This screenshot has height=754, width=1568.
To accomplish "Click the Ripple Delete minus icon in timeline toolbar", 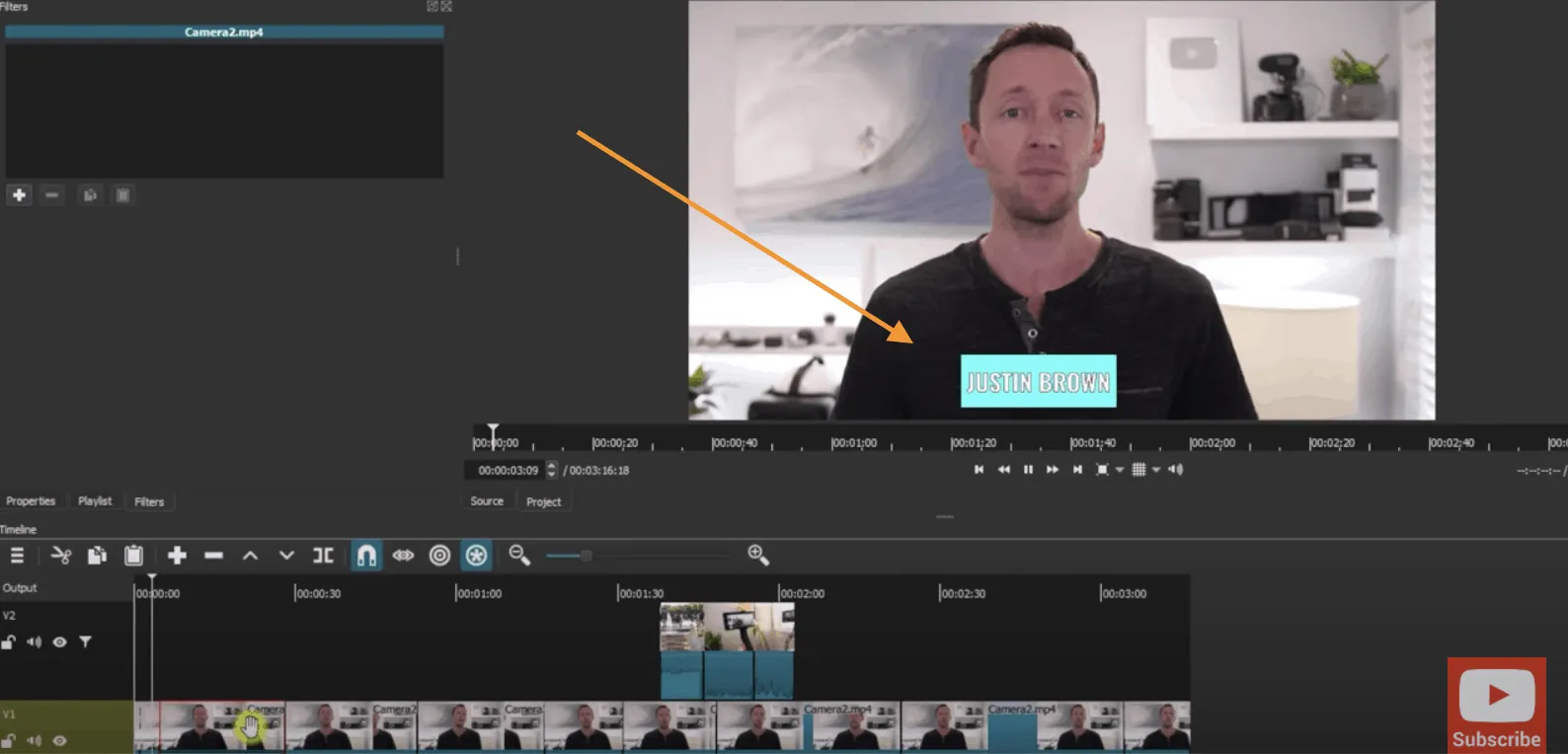I will pos(213,556).
